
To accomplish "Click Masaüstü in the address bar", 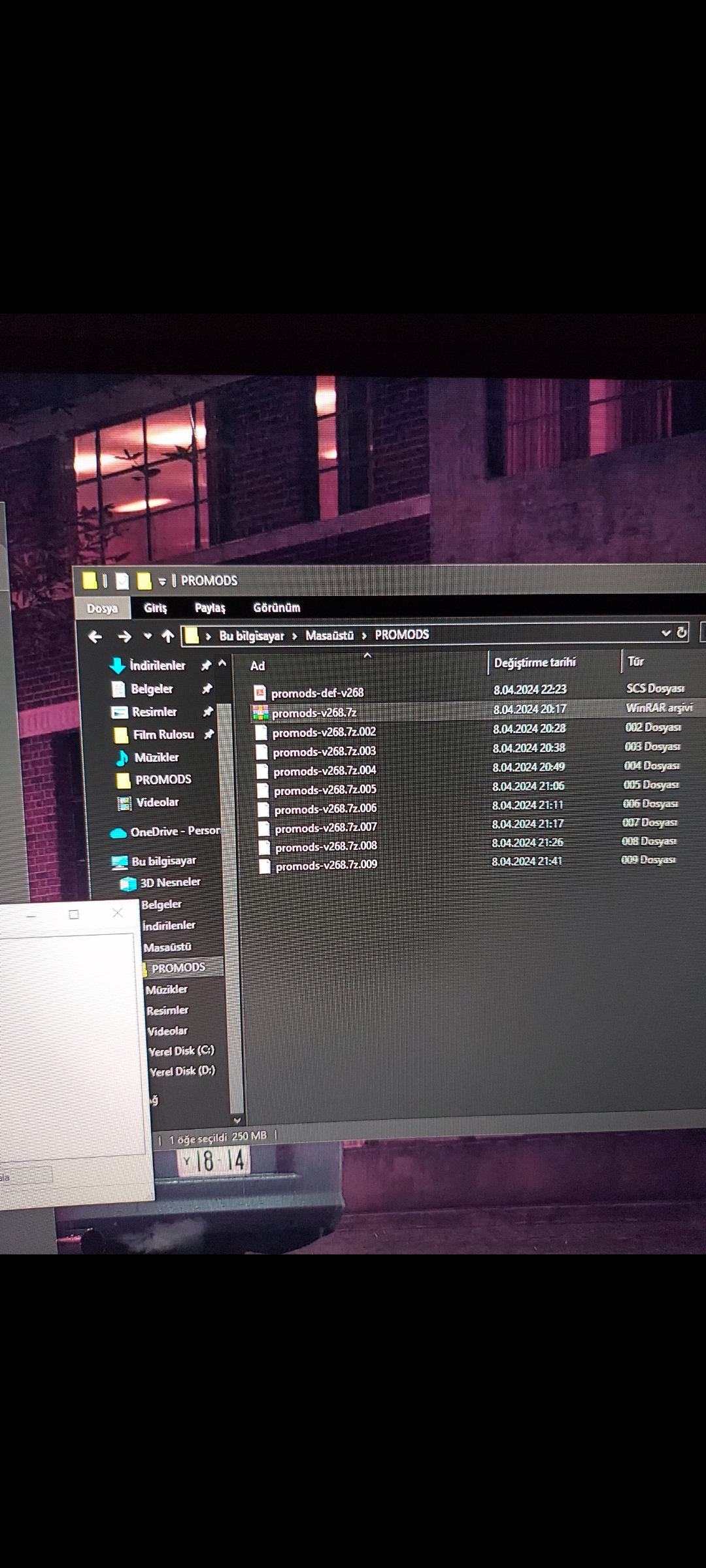I will pos(329,635).
